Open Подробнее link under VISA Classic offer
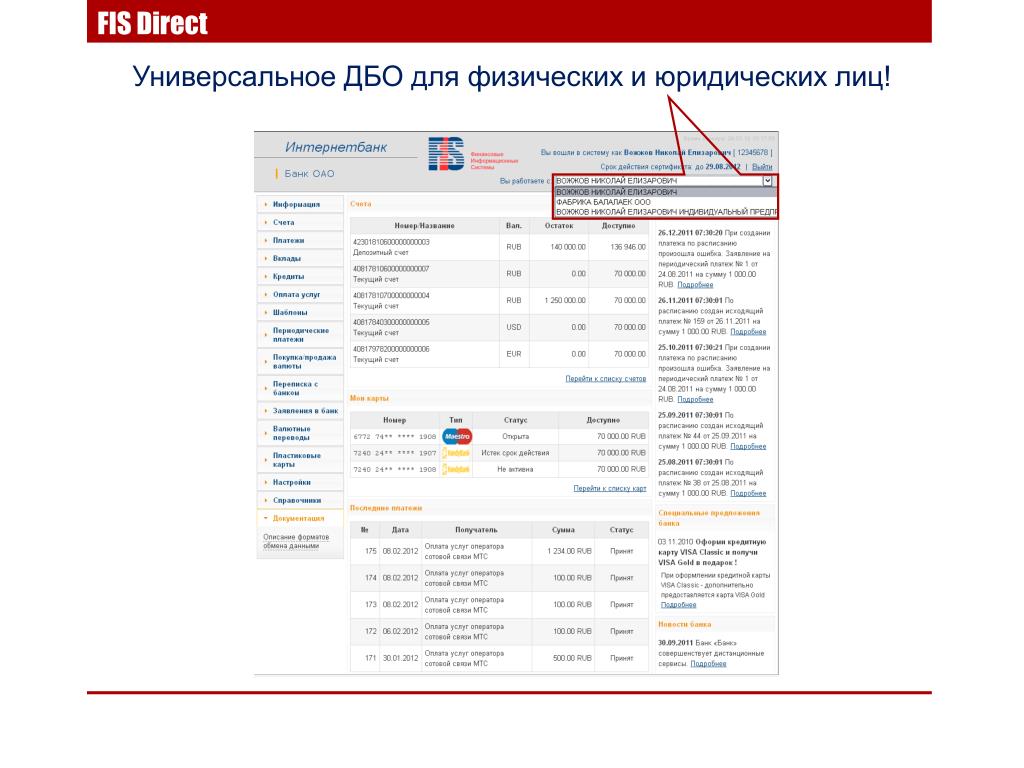This screenshot has width=1024, height=768. pyautogui.click(x=679, y=605)
